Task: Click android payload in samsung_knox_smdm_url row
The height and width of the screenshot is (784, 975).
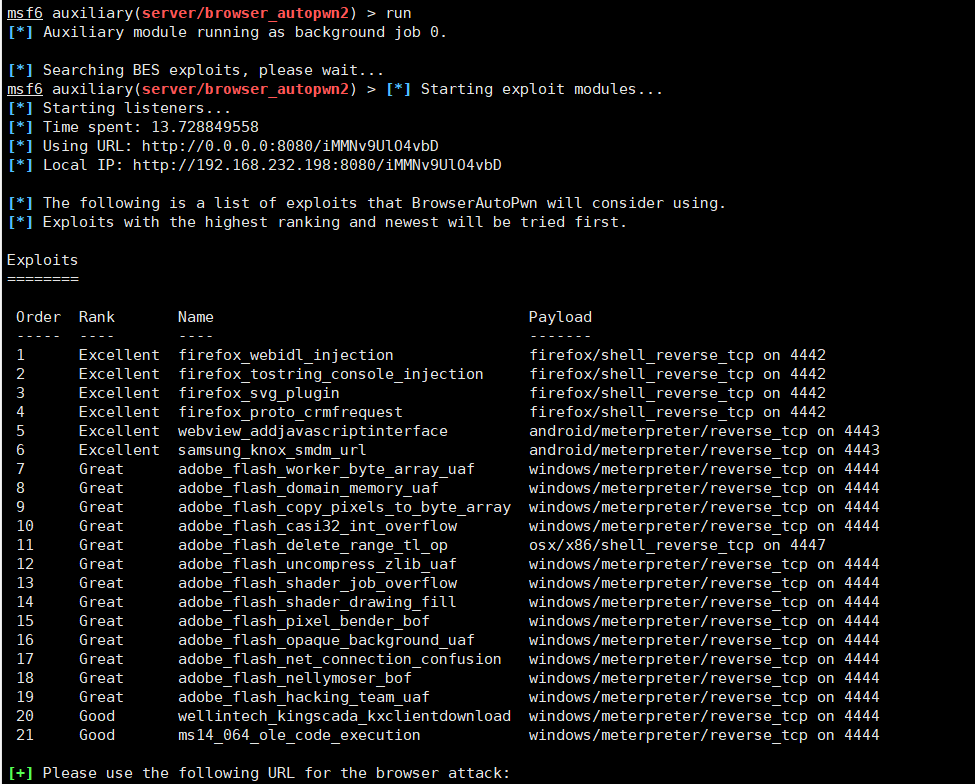Action: pyautogui.click(x=704, y=450)
